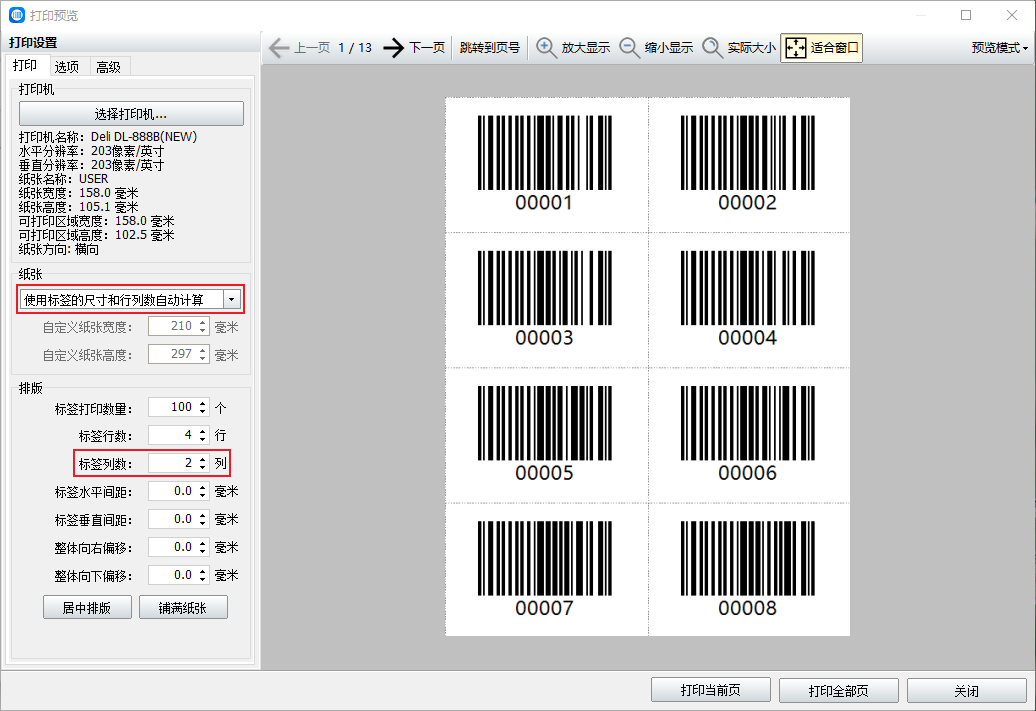Increase 标签水平间距 with the up arrow
1036x711 pixels.
[x=203, y=487]
